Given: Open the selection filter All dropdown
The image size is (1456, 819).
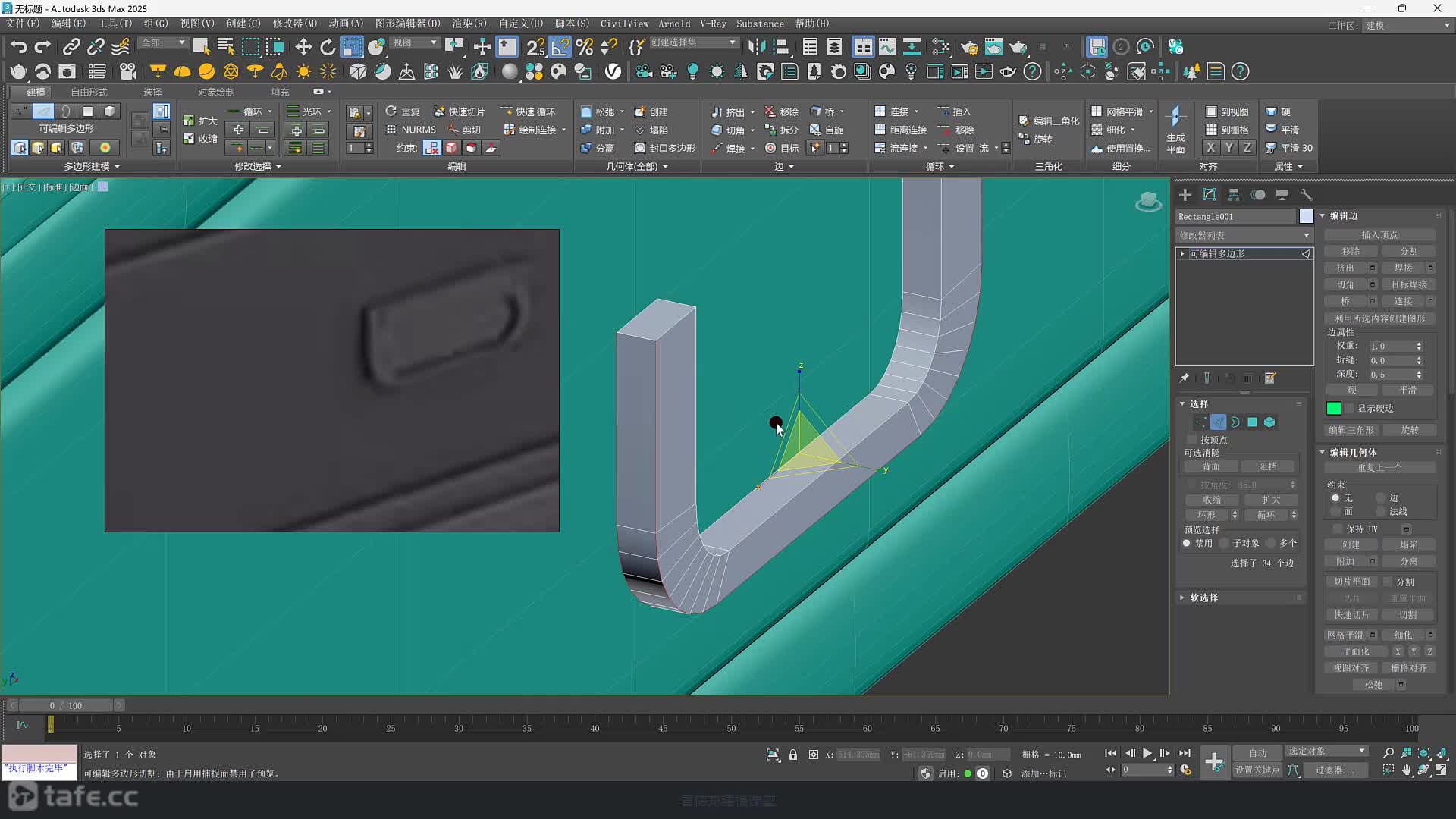Looking at the screenshot, I should [162, 43].
